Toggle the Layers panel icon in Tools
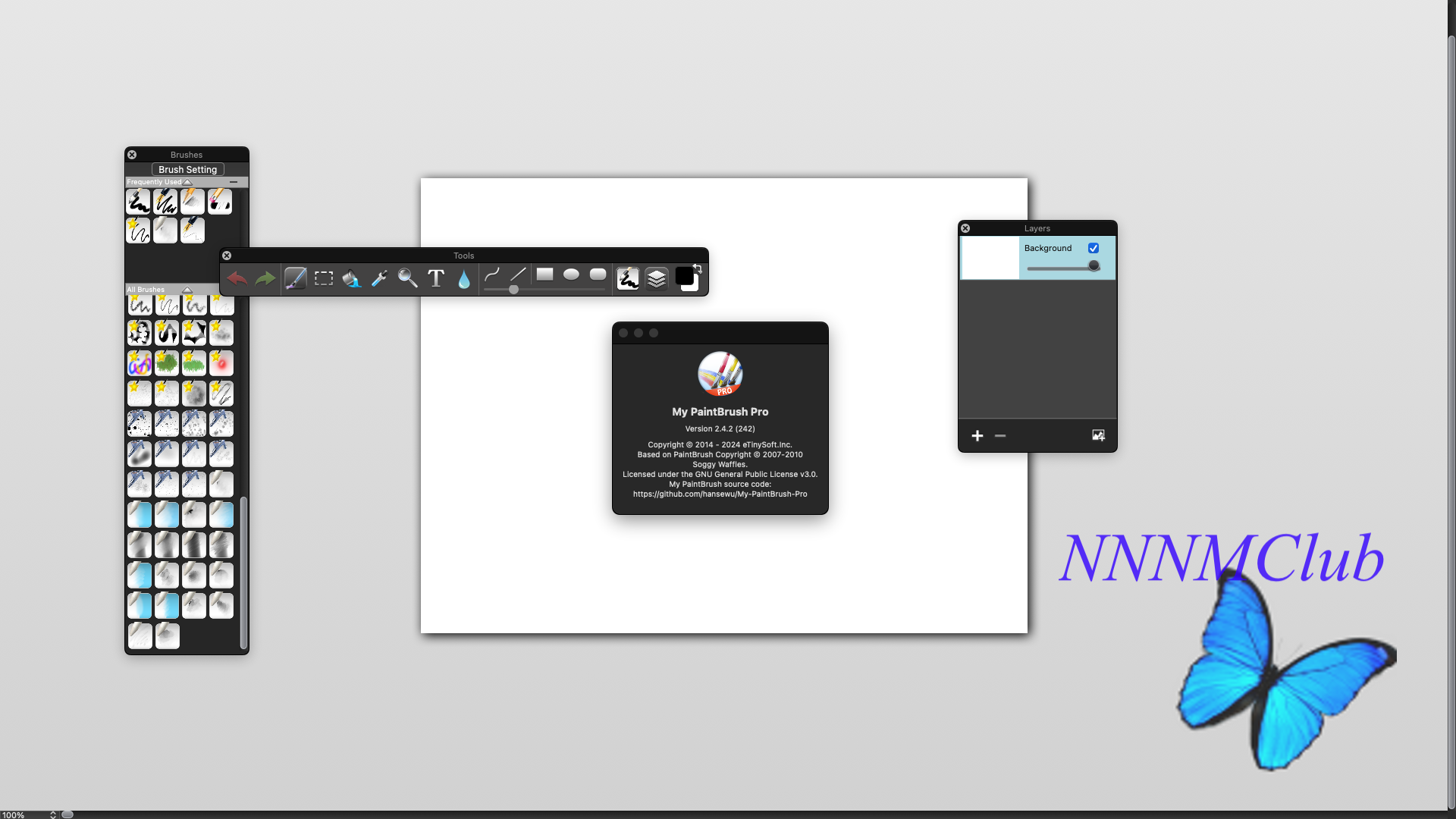 (657, 278)
